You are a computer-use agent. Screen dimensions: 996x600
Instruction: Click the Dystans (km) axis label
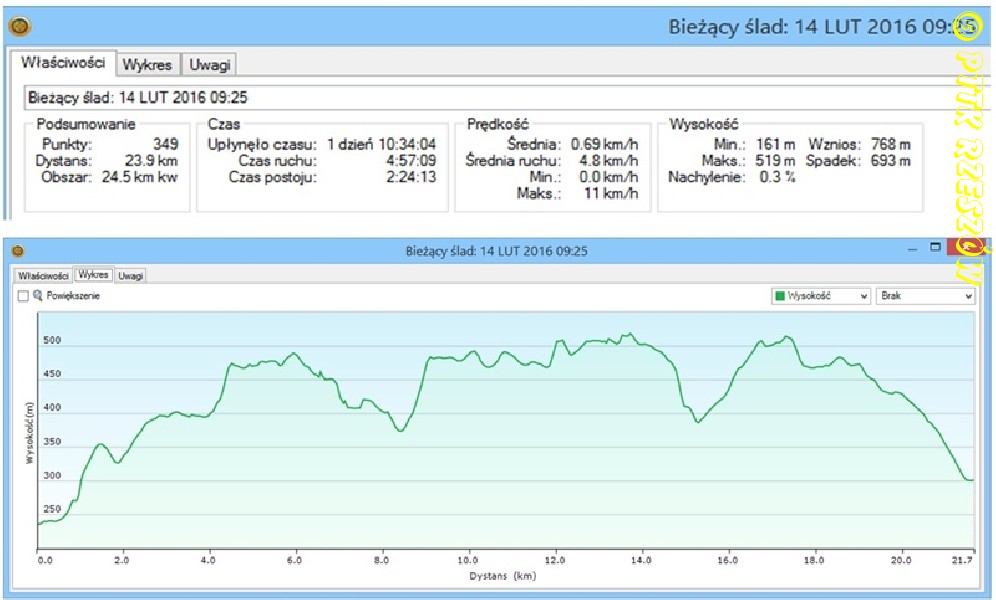(x=505, y=576)
